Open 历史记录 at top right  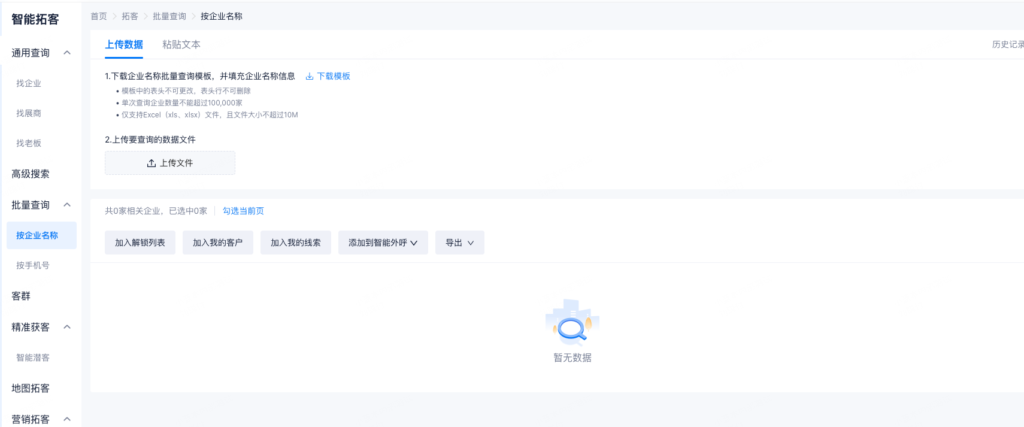(x=1006, y=45)
